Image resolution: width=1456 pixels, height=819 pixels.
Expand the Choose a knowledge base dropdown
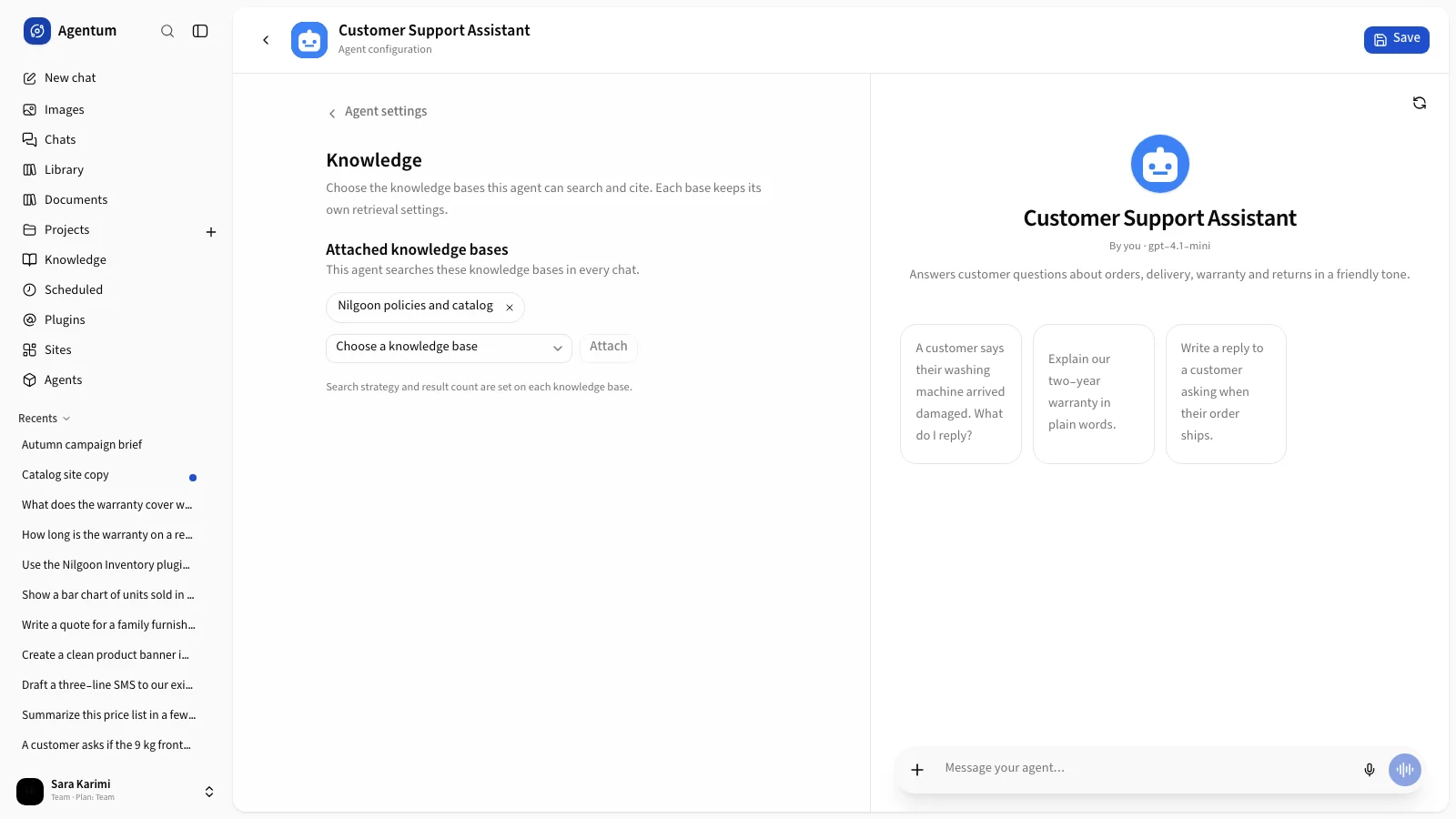point(449,348)
